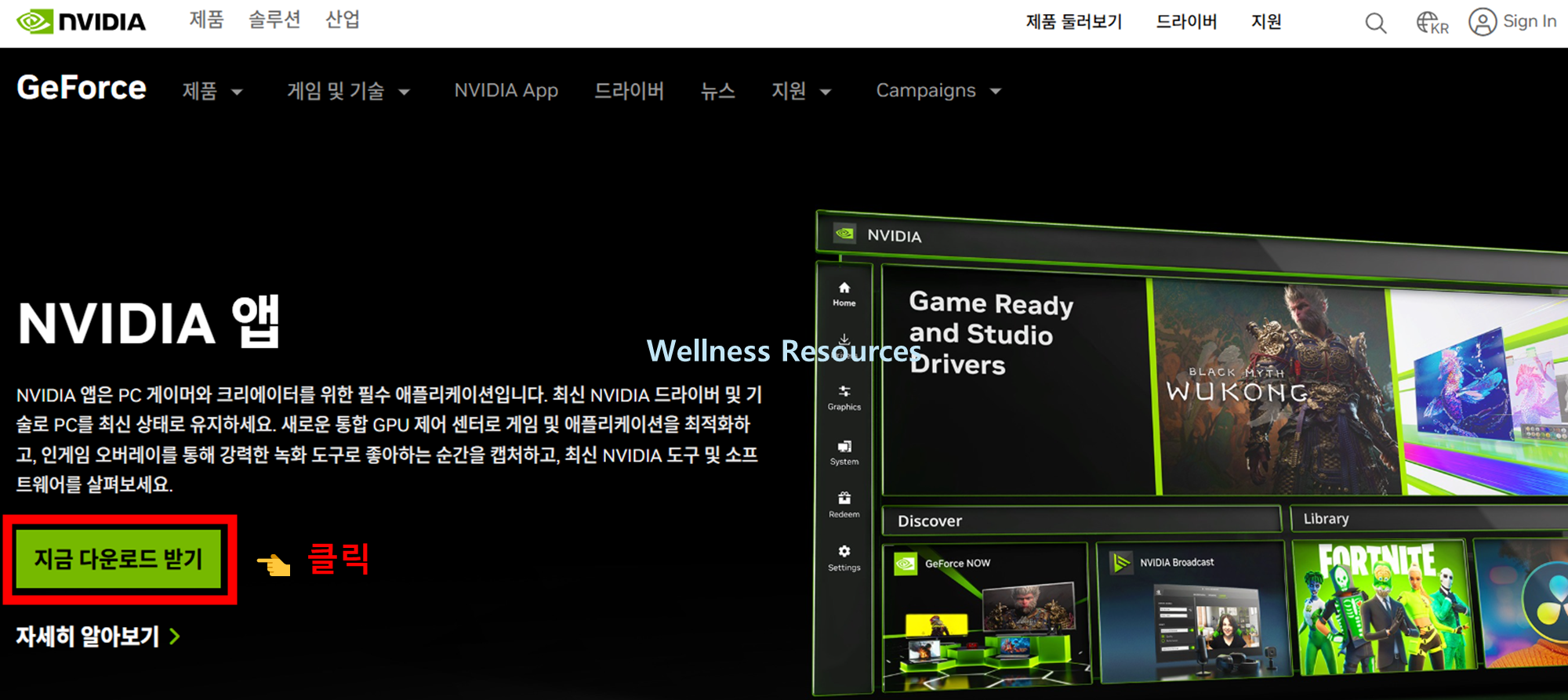
Task: Go to the NVIDIA App page
Action: pyautogui.click(x=506, y=91)
